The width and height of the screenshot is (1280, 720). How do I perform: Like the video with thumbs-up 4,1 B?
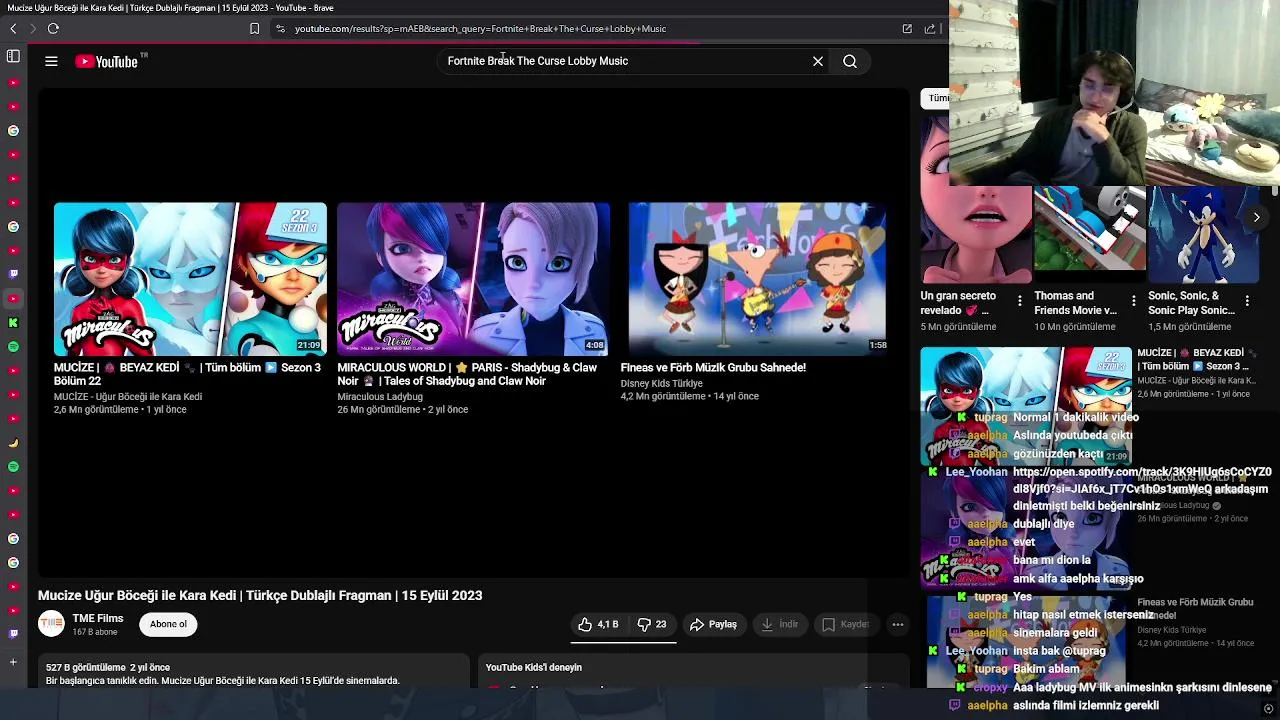598,624
